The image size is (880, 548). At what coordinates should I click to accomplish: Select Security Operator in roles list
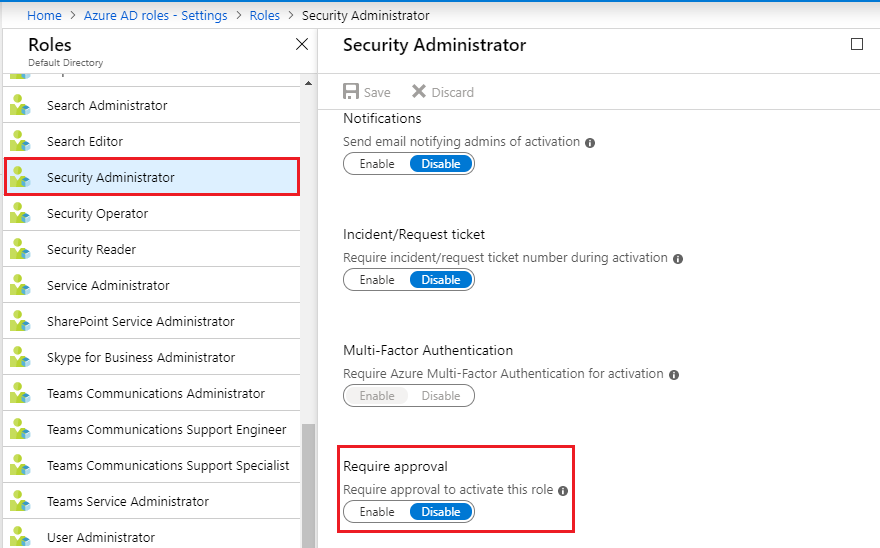(x=152, y=213)
